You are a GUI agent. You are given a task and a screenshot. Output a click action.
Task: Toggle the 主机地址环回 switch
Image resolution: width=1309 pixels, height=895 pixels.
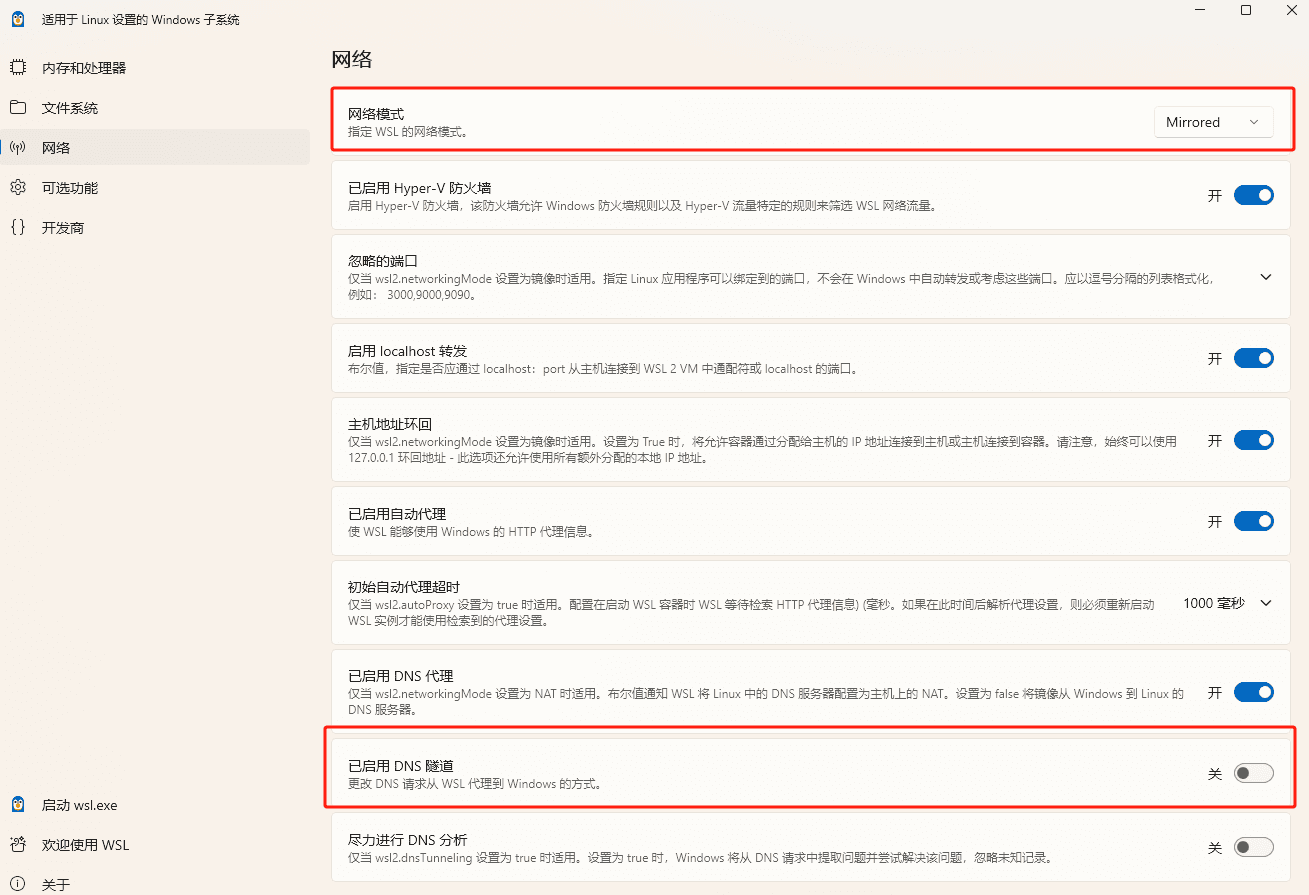tap(1253, 440)
